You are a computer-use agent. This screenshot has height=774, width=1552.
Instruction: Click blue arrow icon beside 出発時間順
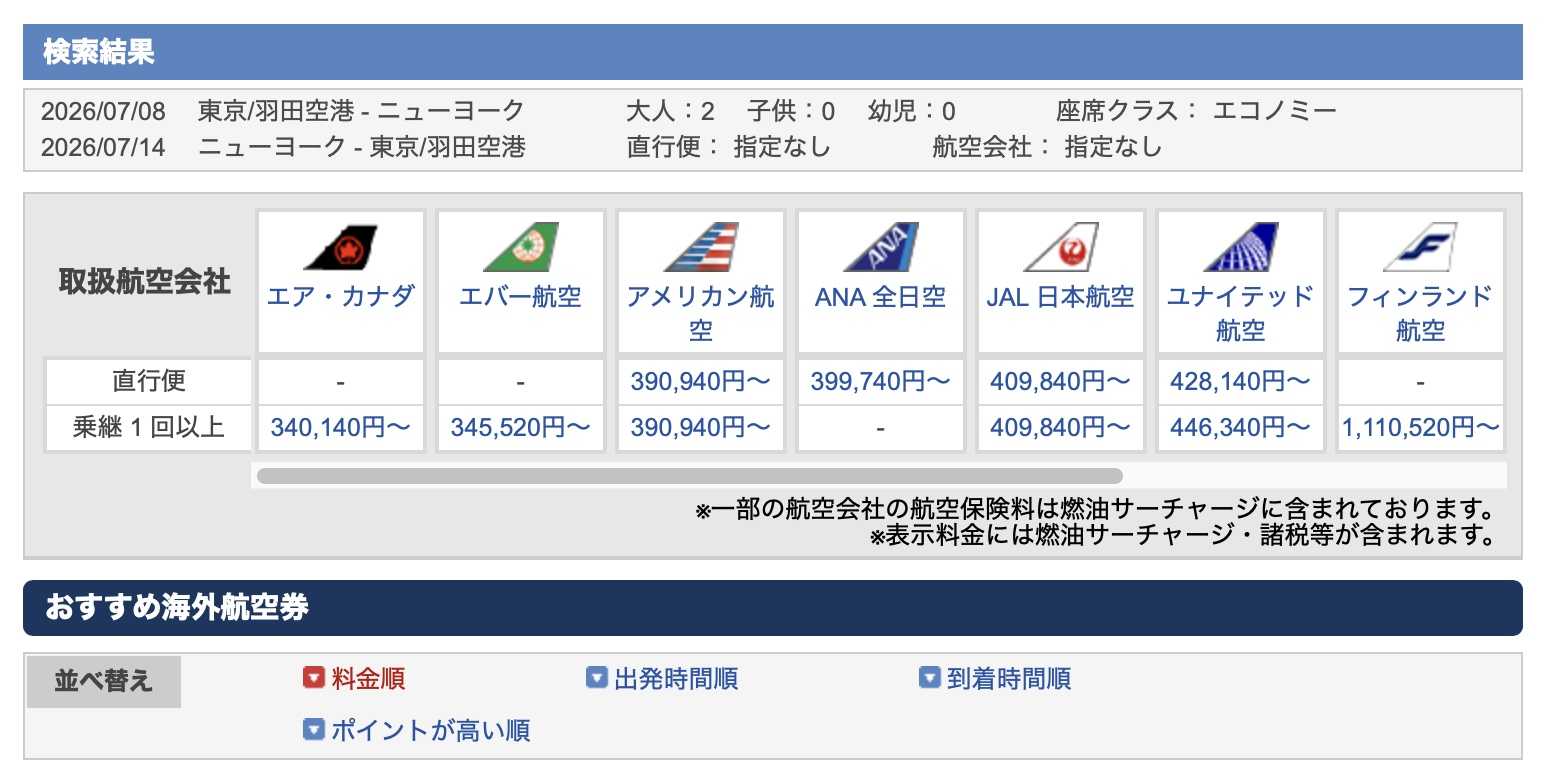coord(597,679)
